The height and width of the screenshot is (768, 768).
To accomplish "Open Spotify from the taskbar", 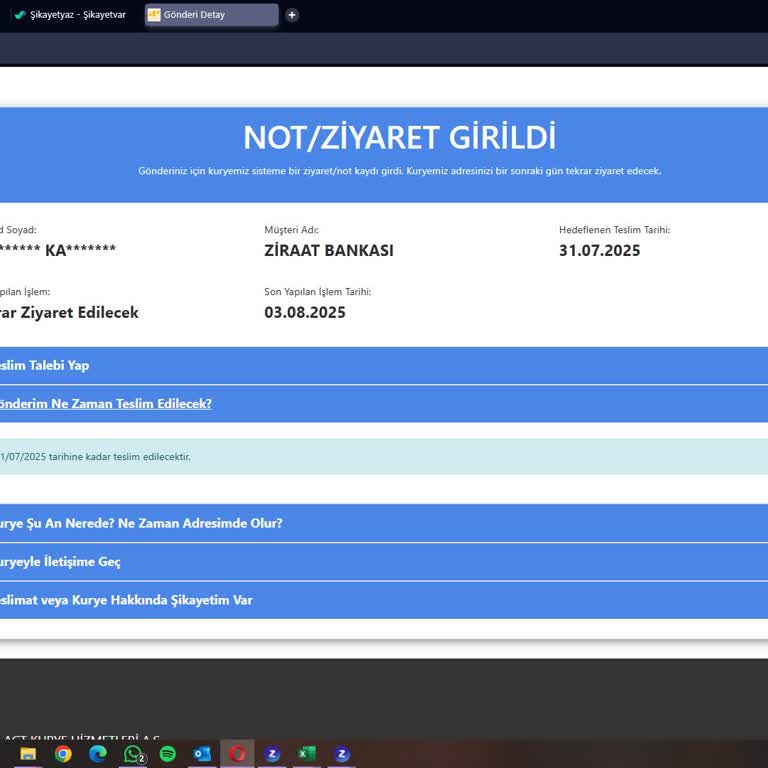I will coord(168,754).
